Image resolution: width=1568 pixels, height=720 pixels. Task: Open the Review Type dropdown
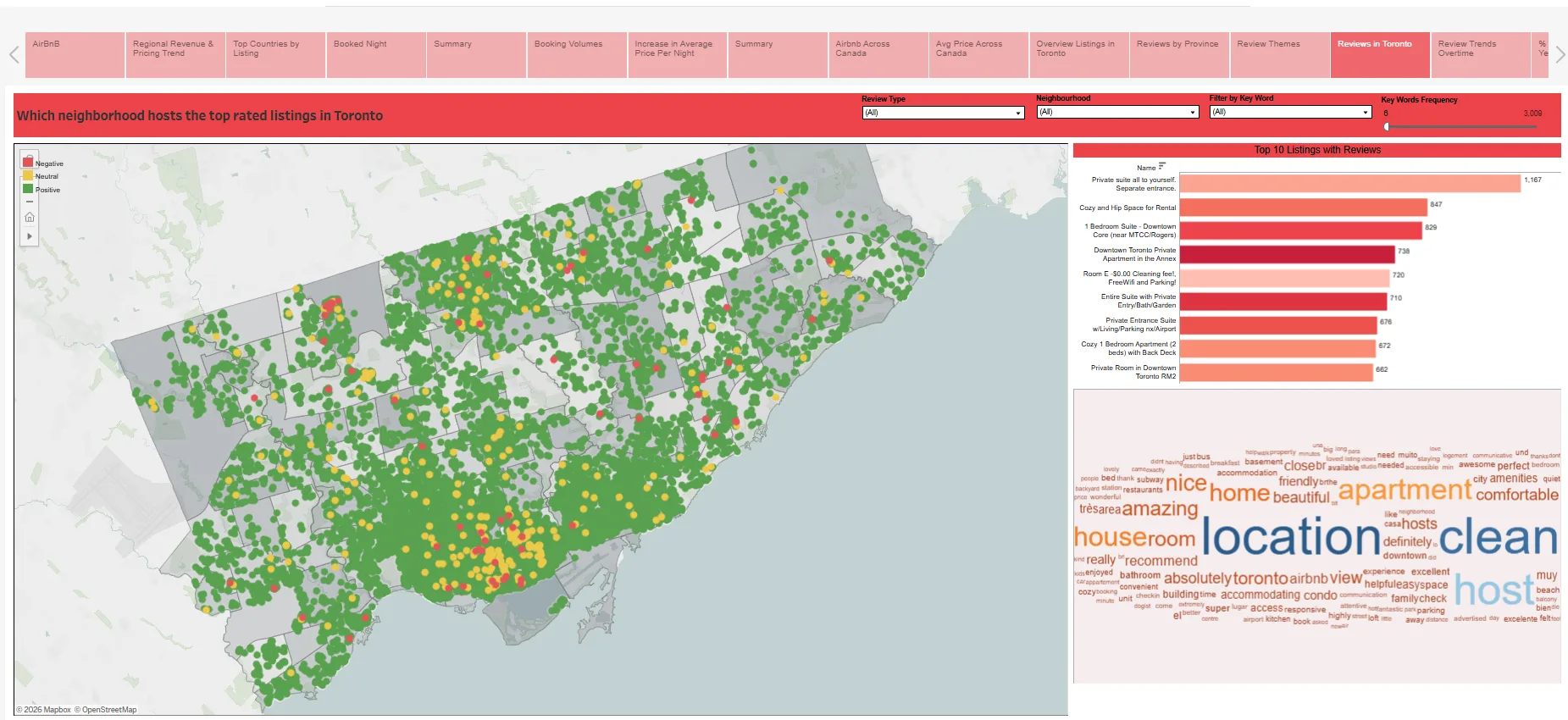[943, 113]
